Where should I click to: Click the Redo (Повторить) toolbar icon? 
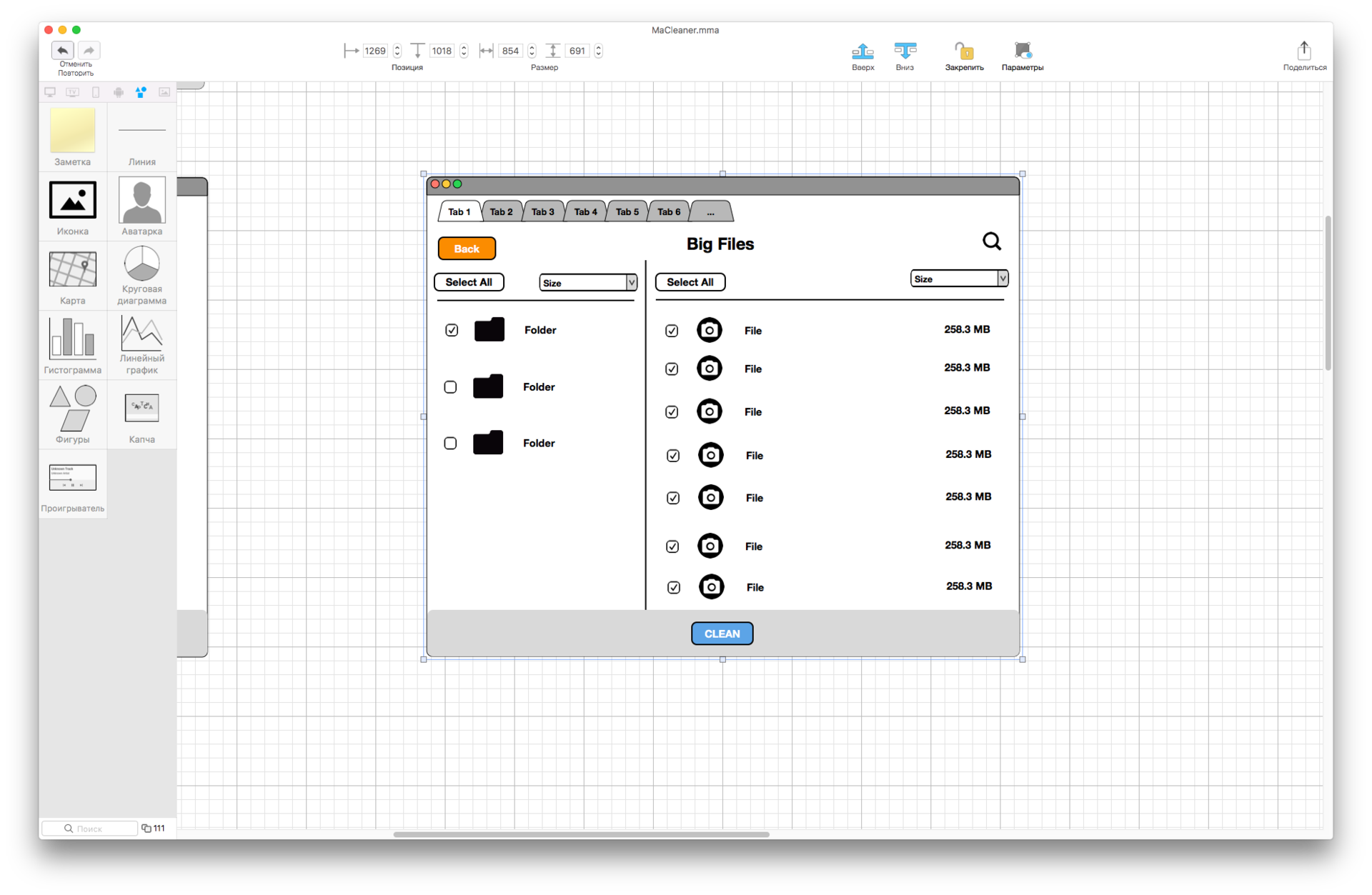point(89,50)
